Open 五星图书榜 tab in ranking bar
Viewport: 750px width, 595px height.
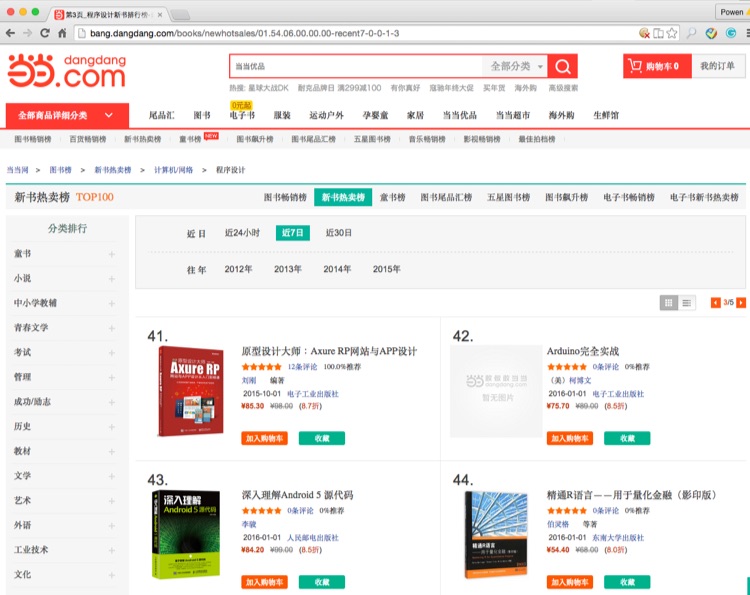click(x=508, y=198)
